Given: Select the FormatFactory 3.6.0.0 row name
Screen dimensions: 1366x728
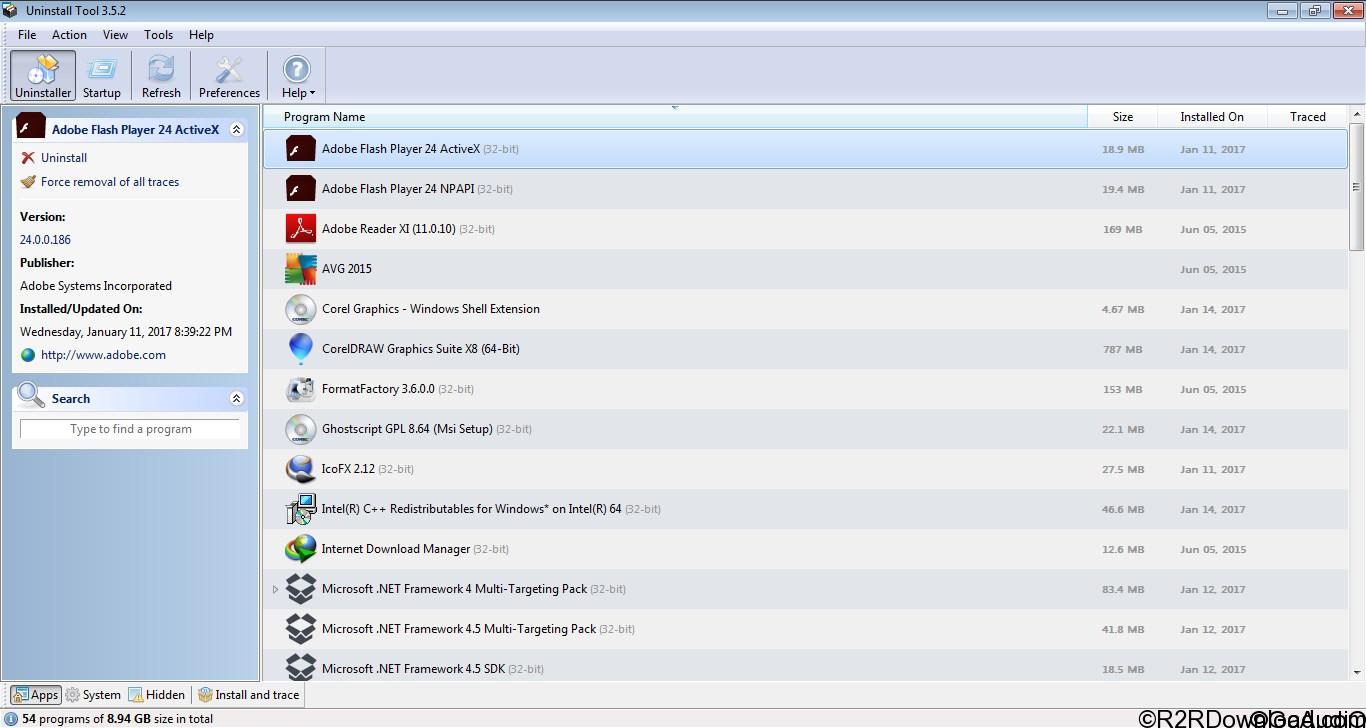Looking at the screenshot, I should 378,389.
